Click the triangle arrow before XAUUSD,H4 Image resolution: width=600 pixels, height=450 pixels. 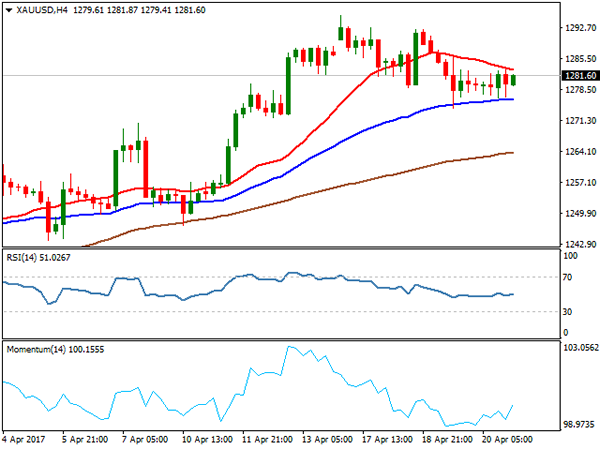[9, 10]
